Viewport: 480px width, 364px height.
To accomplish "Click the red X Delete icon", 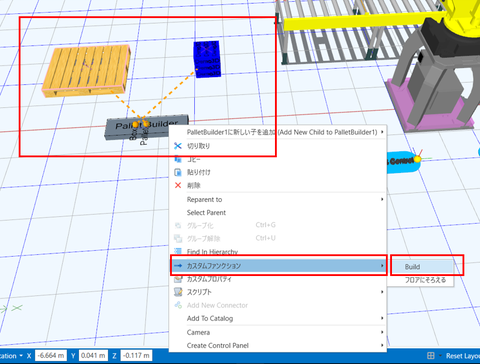I will click(x=178, y=185).
